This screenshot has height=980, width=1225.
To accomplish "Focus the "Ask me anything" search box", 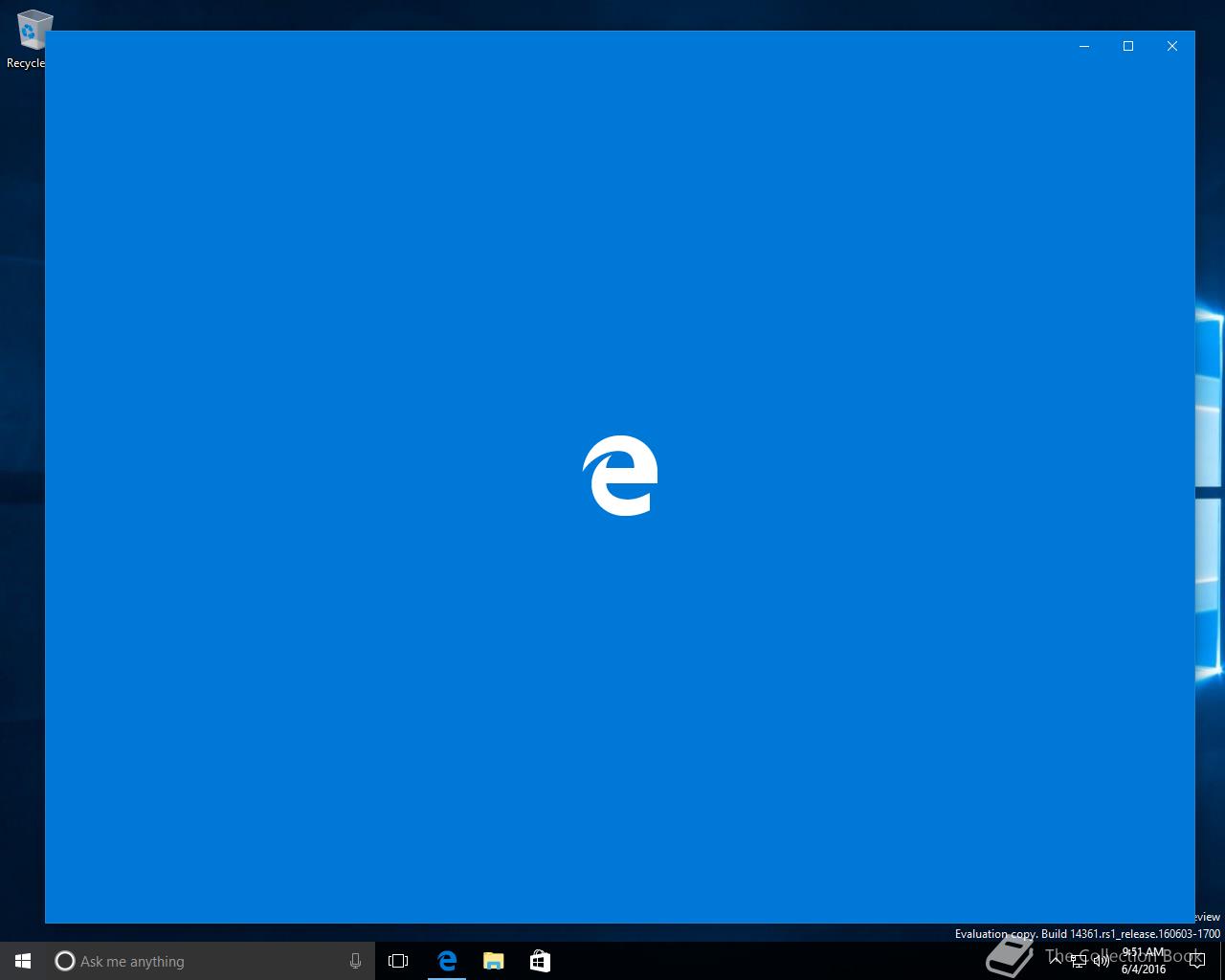I will [x=211, y=961].
